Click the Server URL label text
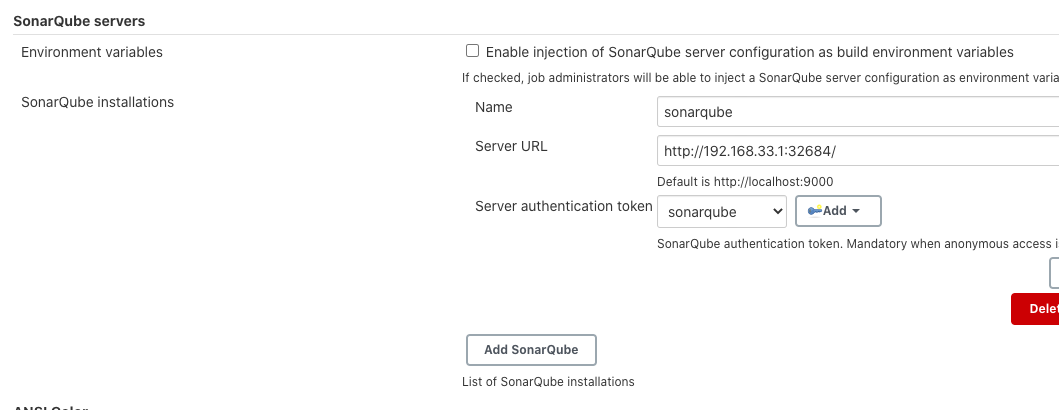 pos(511,146)
